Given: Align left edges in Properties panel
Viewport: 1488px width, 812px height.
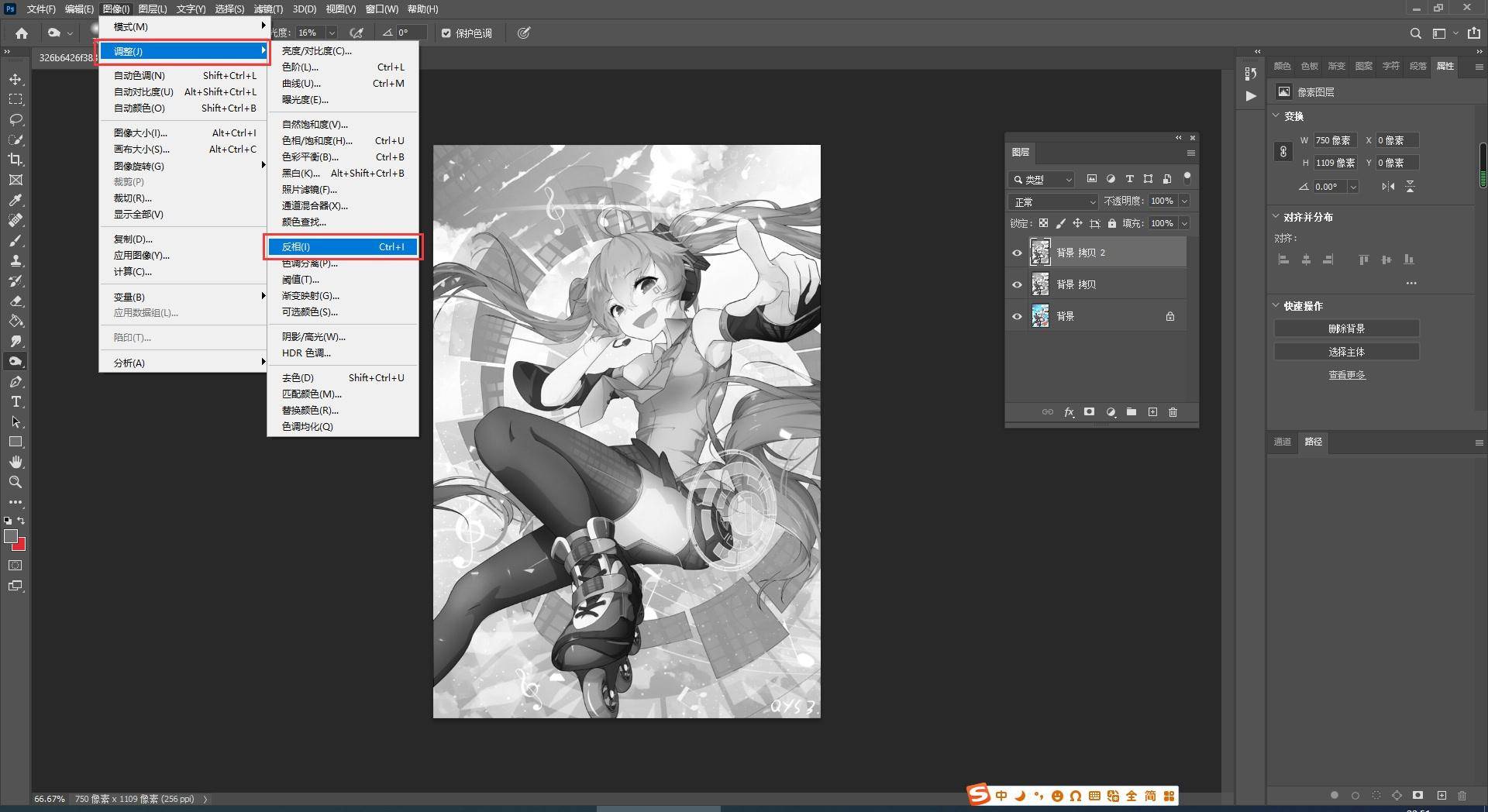Looking at the screenshot, I should [1283, 260].
